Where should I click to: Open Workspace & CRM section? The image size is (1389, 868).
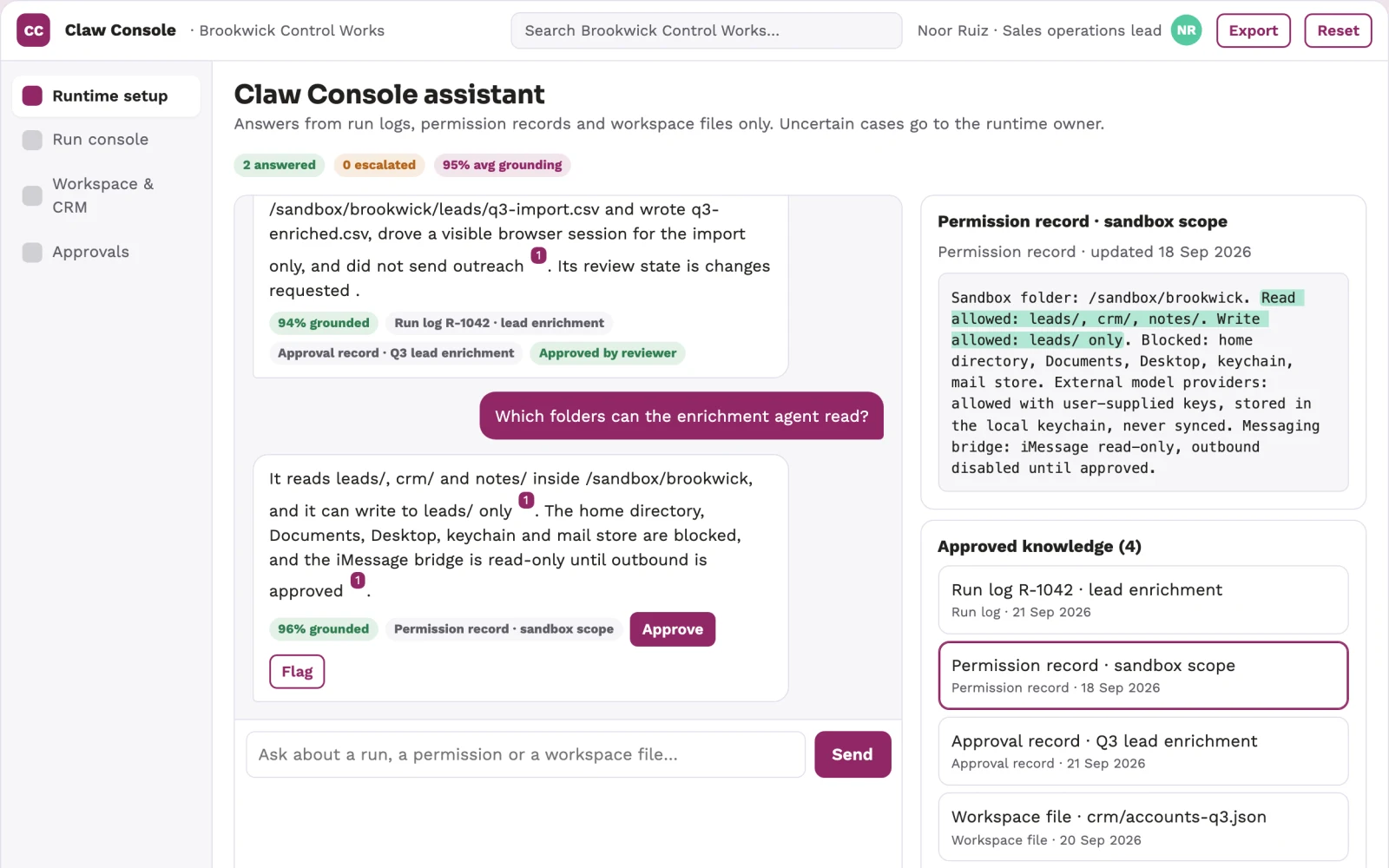coord(106,195)
